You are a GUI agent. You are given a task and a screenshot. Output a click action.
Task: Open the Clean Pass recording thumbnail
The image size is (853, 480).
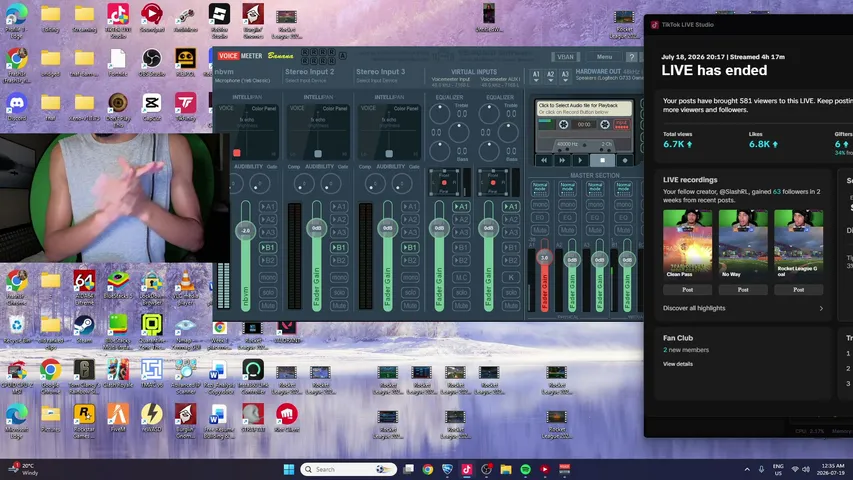(x=688, y=244)
